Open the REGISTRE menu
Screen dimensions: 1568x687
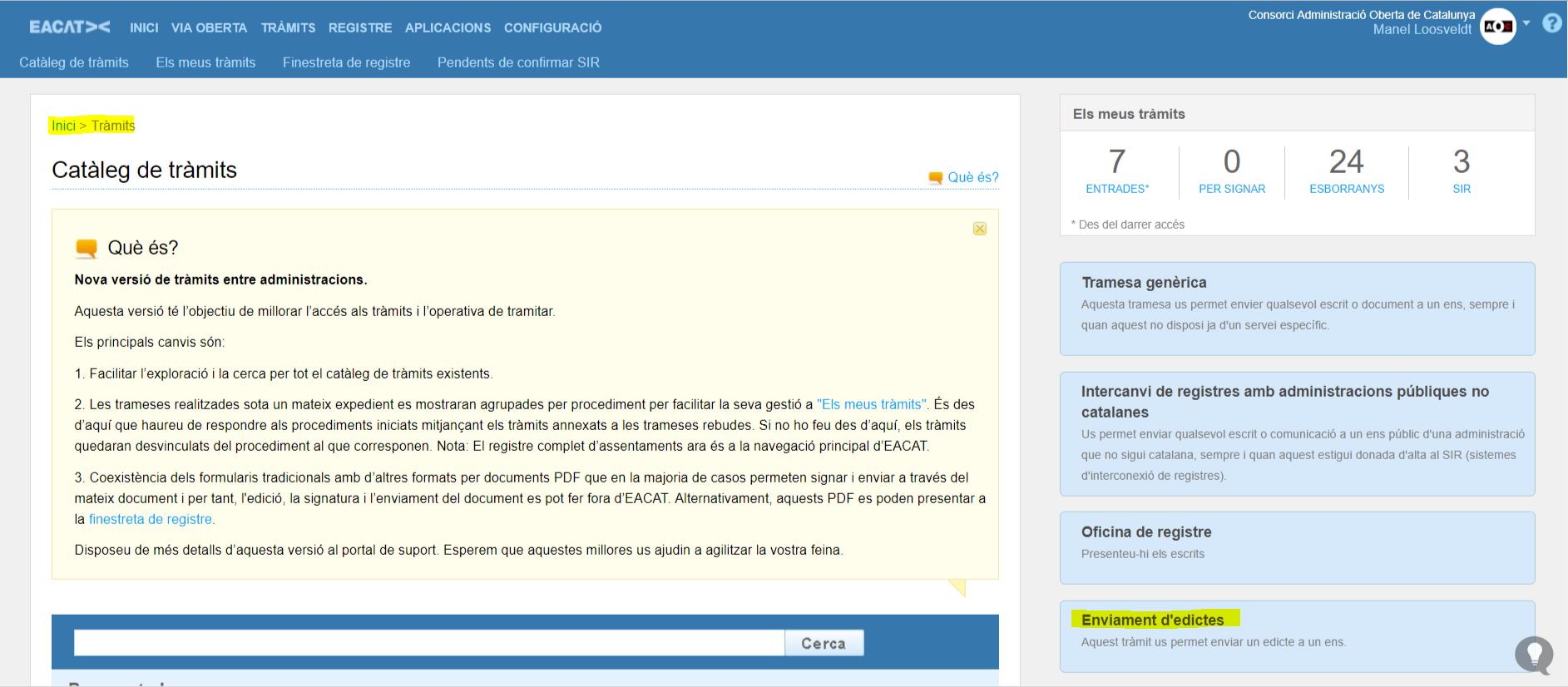pyautogui.click(x=359, y=27)
